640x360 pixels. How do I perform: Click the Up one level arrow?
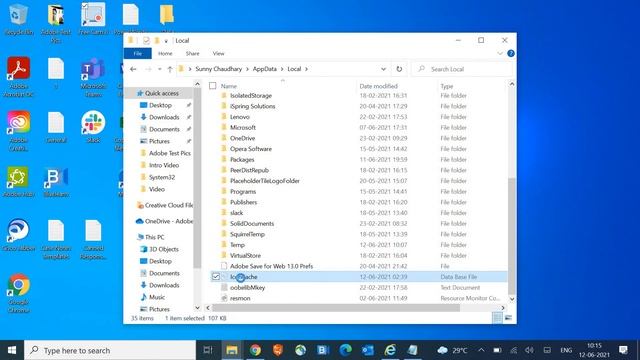tap(170, 69)
